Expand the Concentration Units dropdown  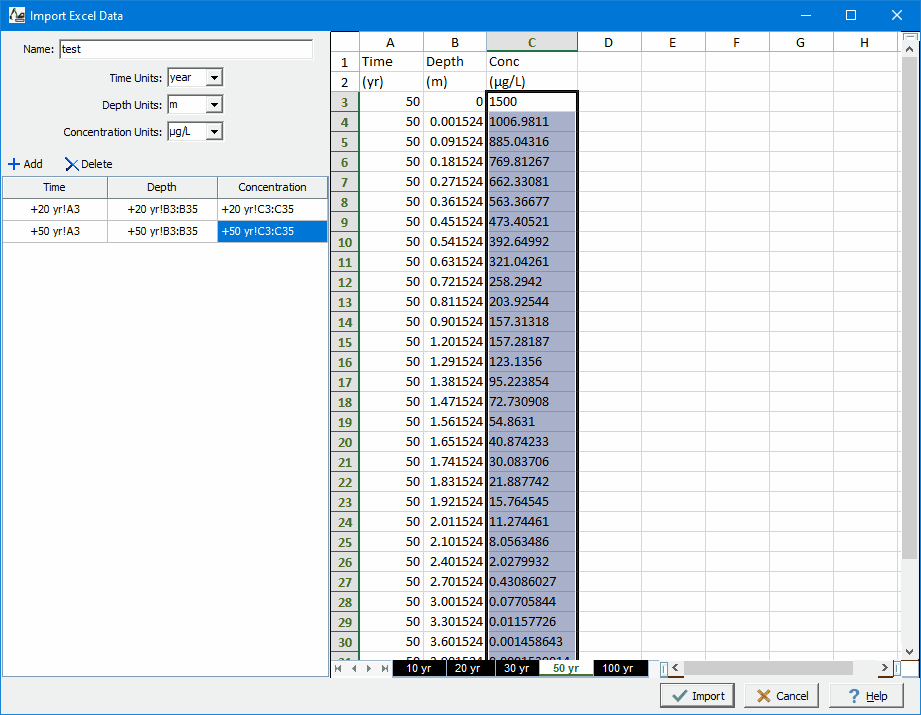[x=214, y=132]
